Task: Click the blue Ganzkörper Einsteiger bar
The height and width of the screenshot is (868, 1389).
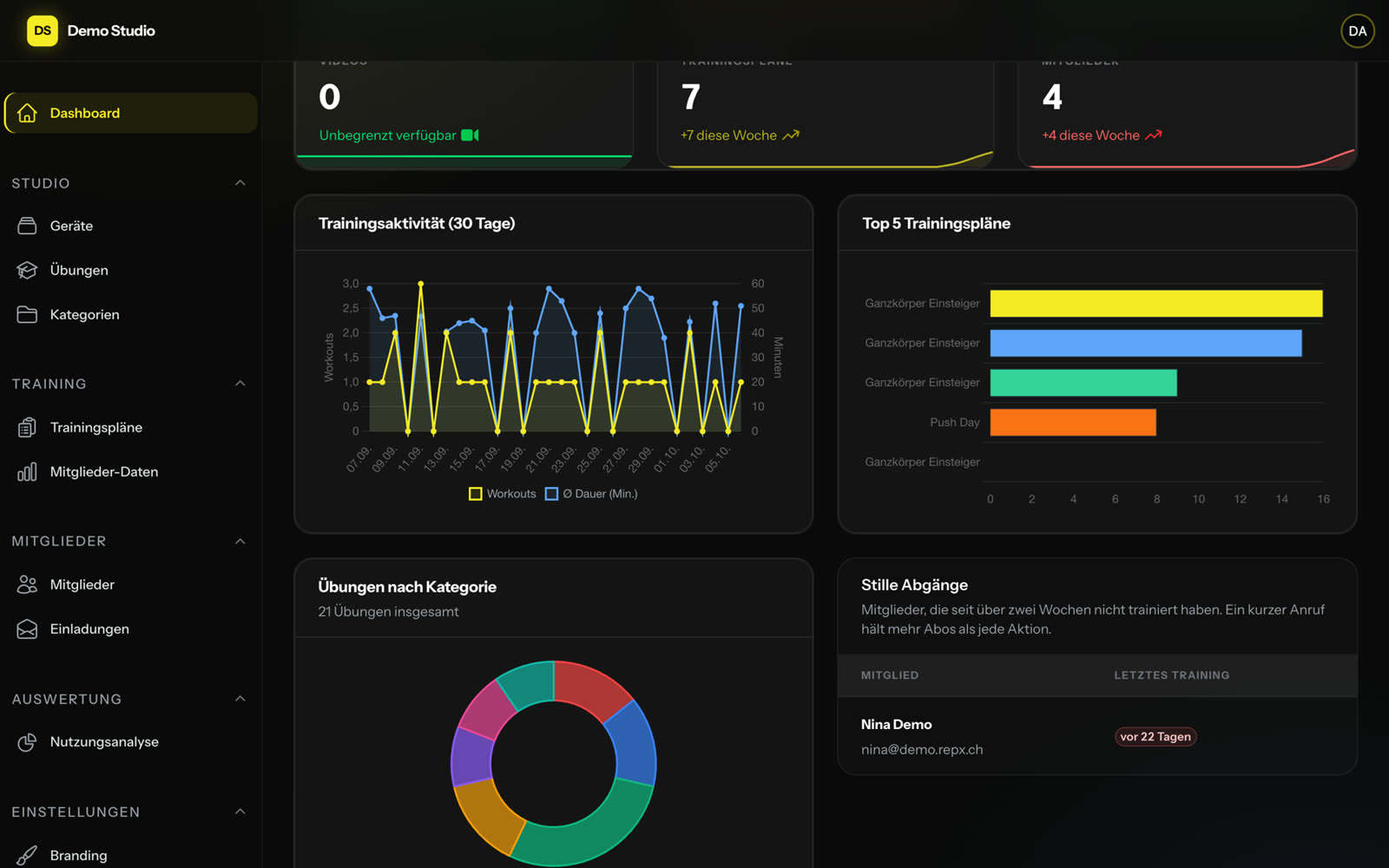Action: click(1146, 343)
